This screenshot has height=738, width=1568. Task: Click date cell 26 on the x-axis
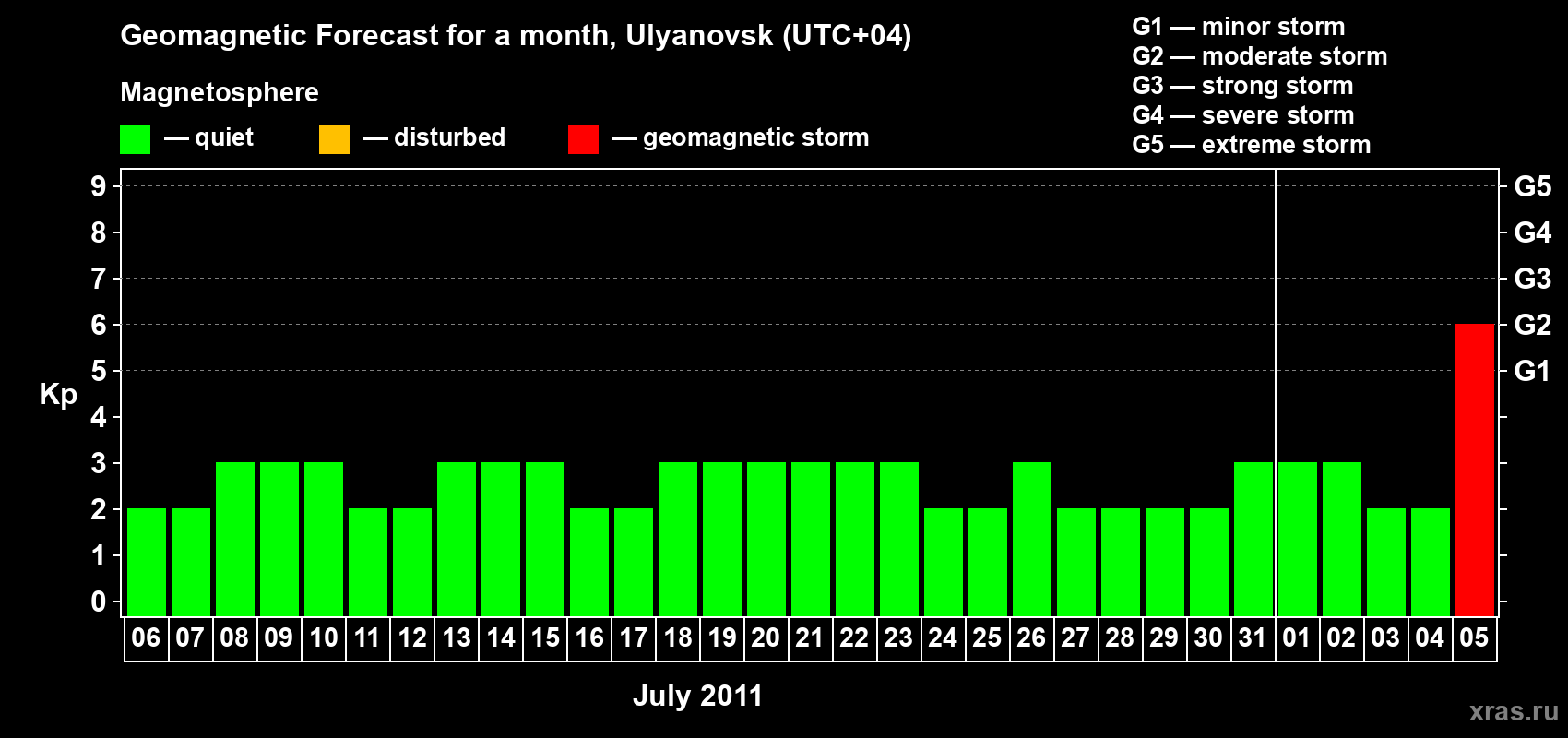[1031, 637]
